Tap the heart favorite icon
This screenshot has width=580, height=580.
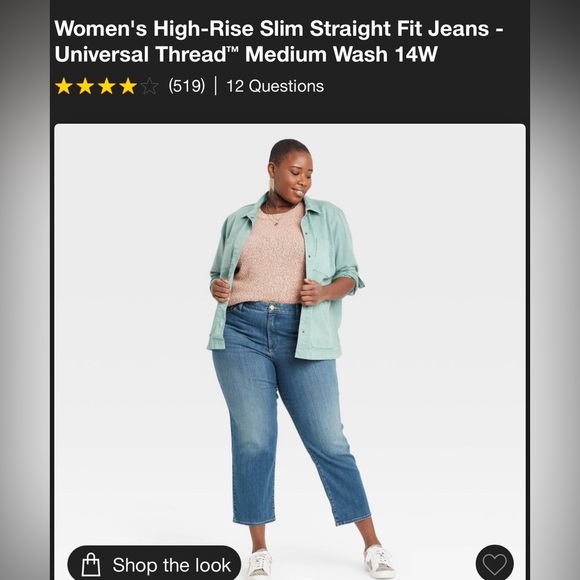pyautogui.click(x=494, y=563)
